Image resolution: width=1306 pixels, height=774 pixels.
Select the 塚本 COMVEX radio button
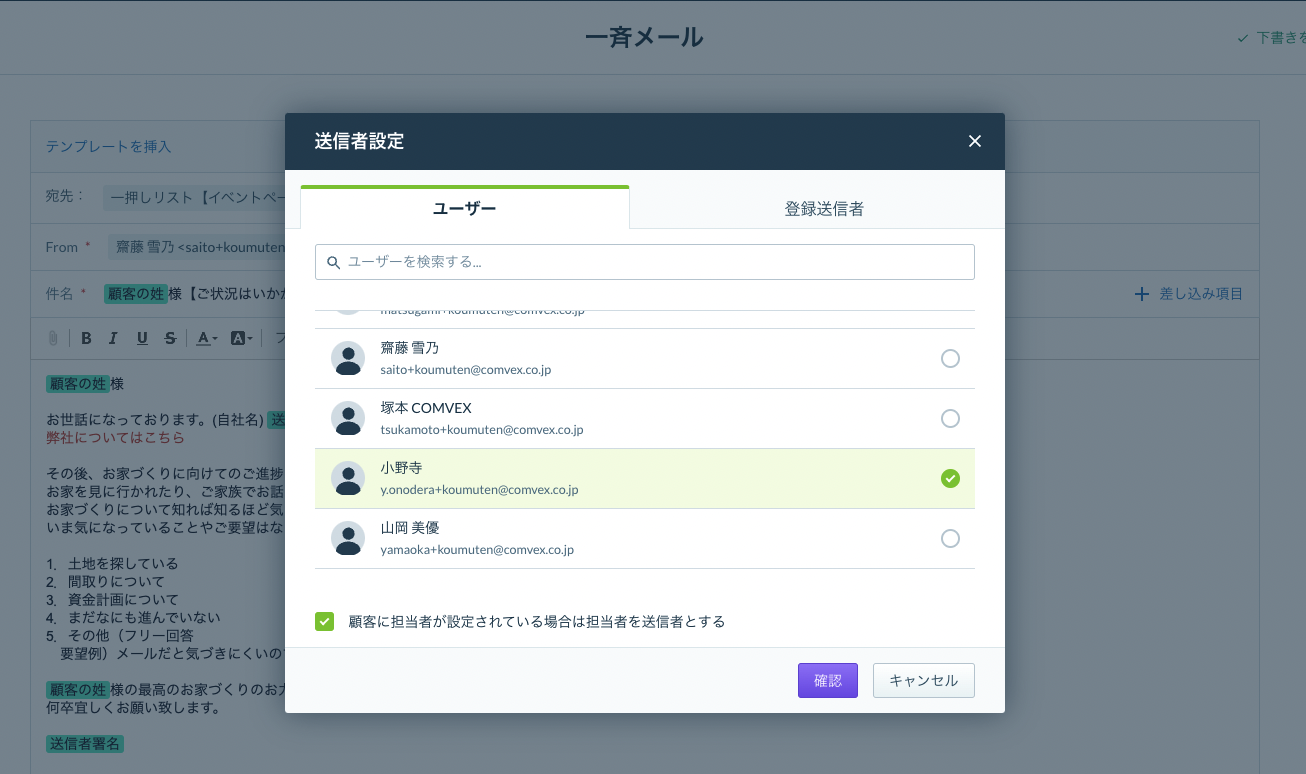(x=950, y=419)
